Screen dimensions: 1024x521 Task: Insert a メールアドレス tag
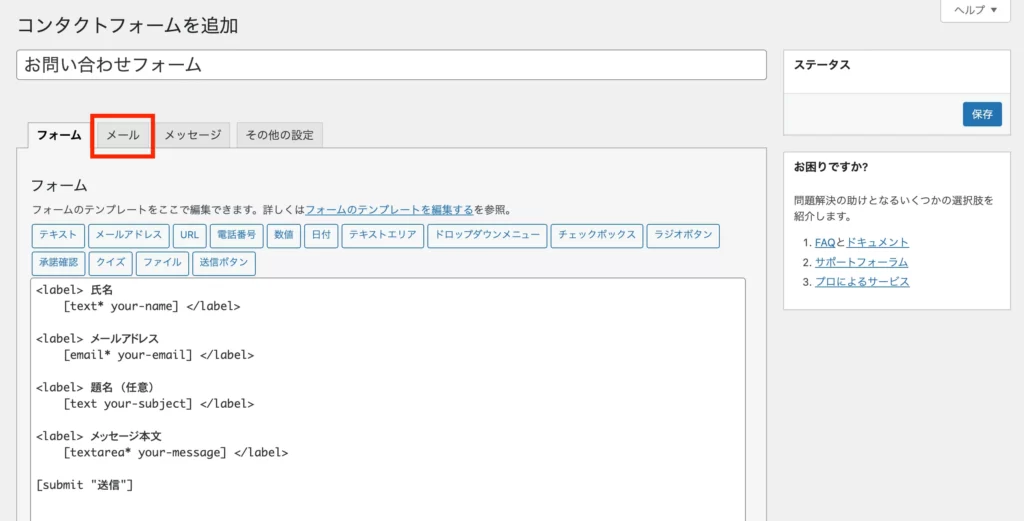tap(129, 236)
